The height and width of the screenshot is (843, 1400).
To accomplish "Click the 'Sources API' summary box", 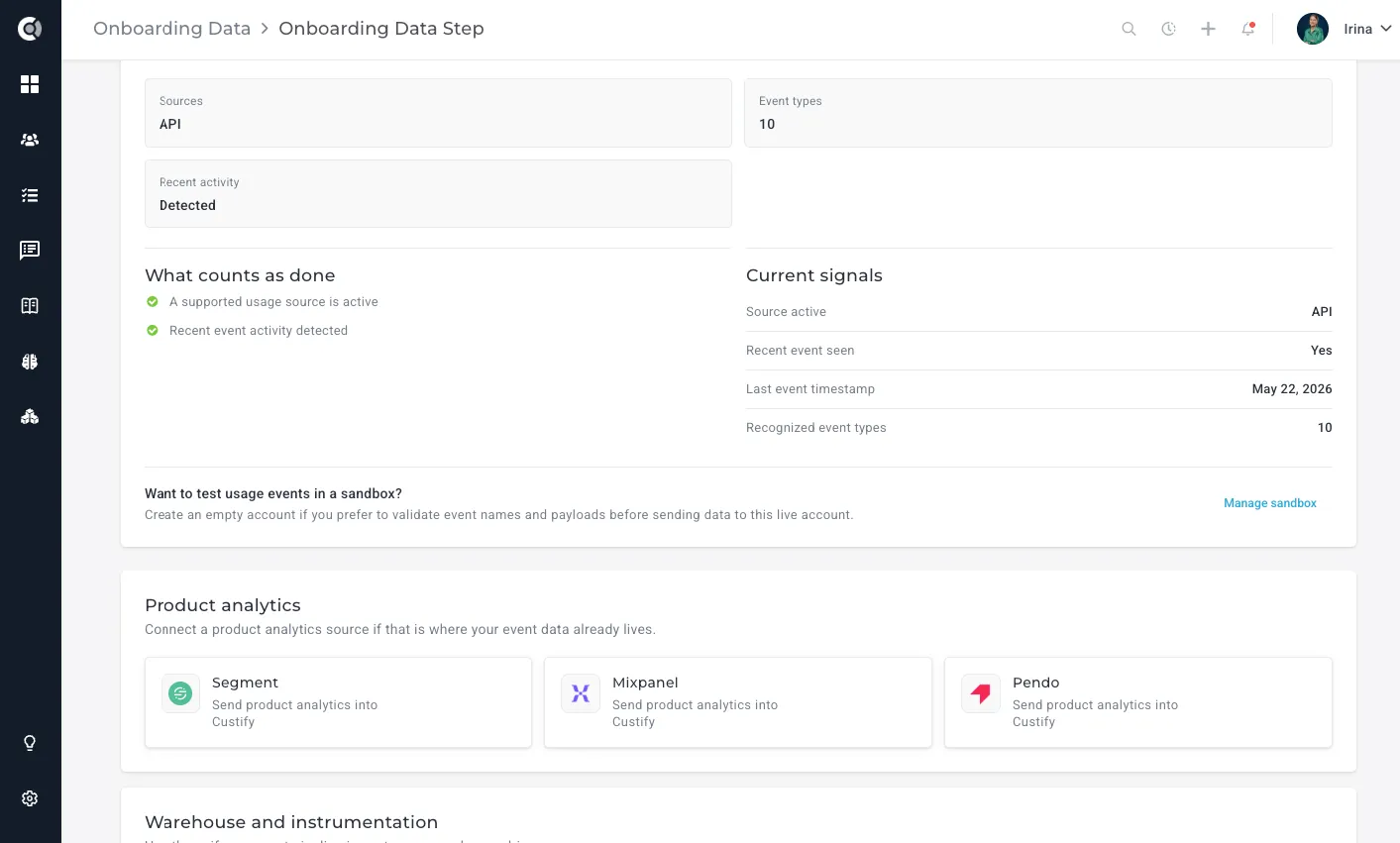I will click(438, 113).
